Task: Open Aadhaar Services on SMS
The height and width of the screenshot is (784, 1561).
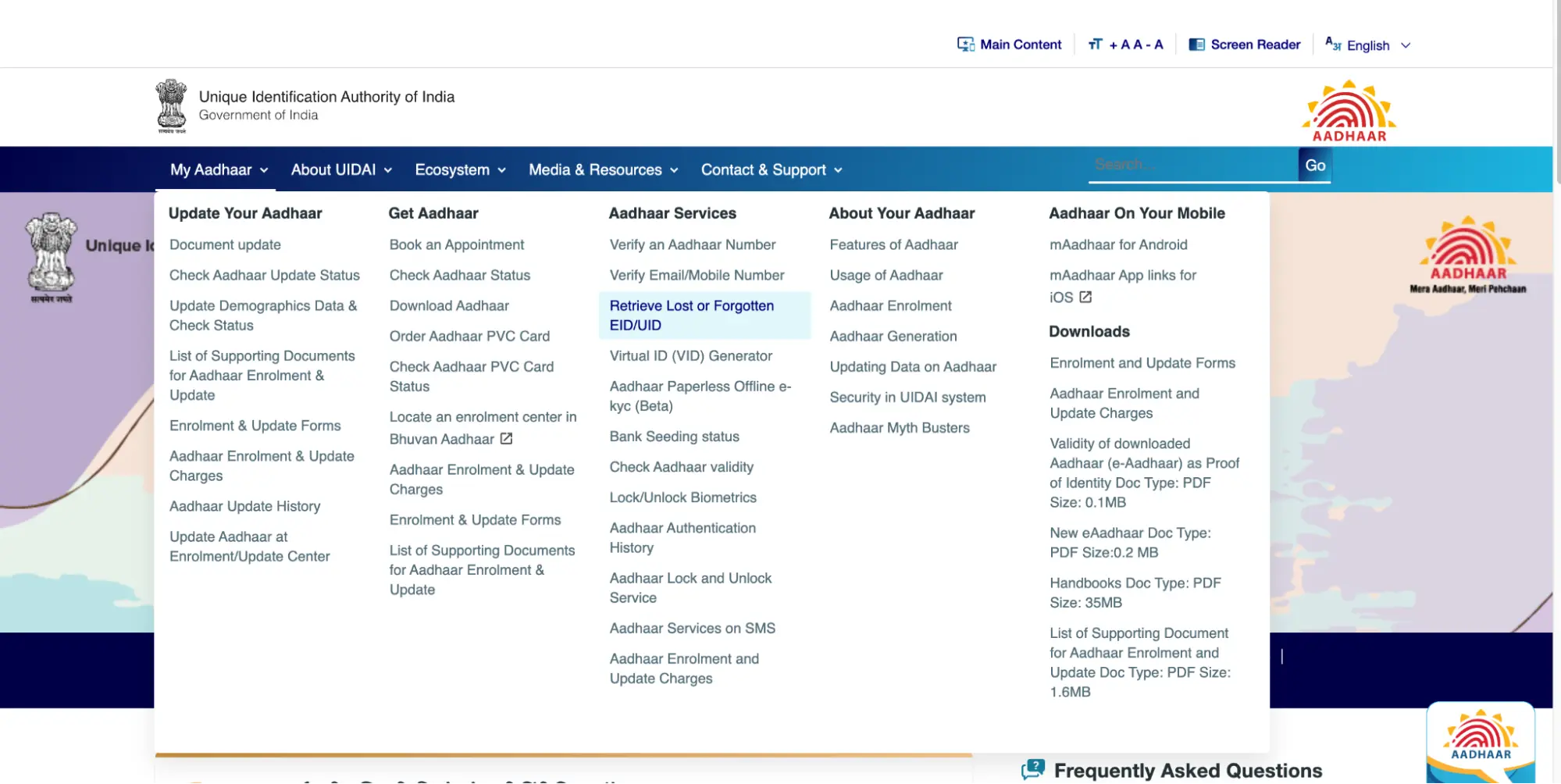Action: 692,628
